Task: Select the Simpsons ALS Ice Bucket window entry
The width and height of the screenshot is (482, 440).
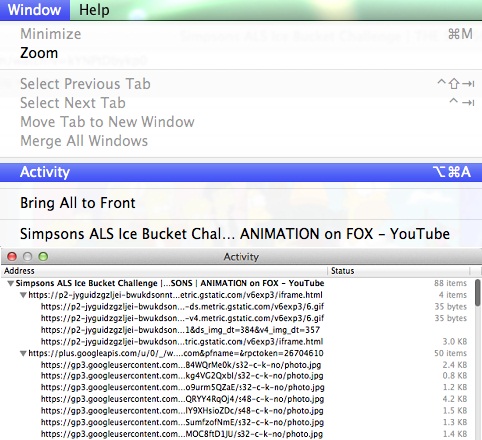Action: coord(241,234)
